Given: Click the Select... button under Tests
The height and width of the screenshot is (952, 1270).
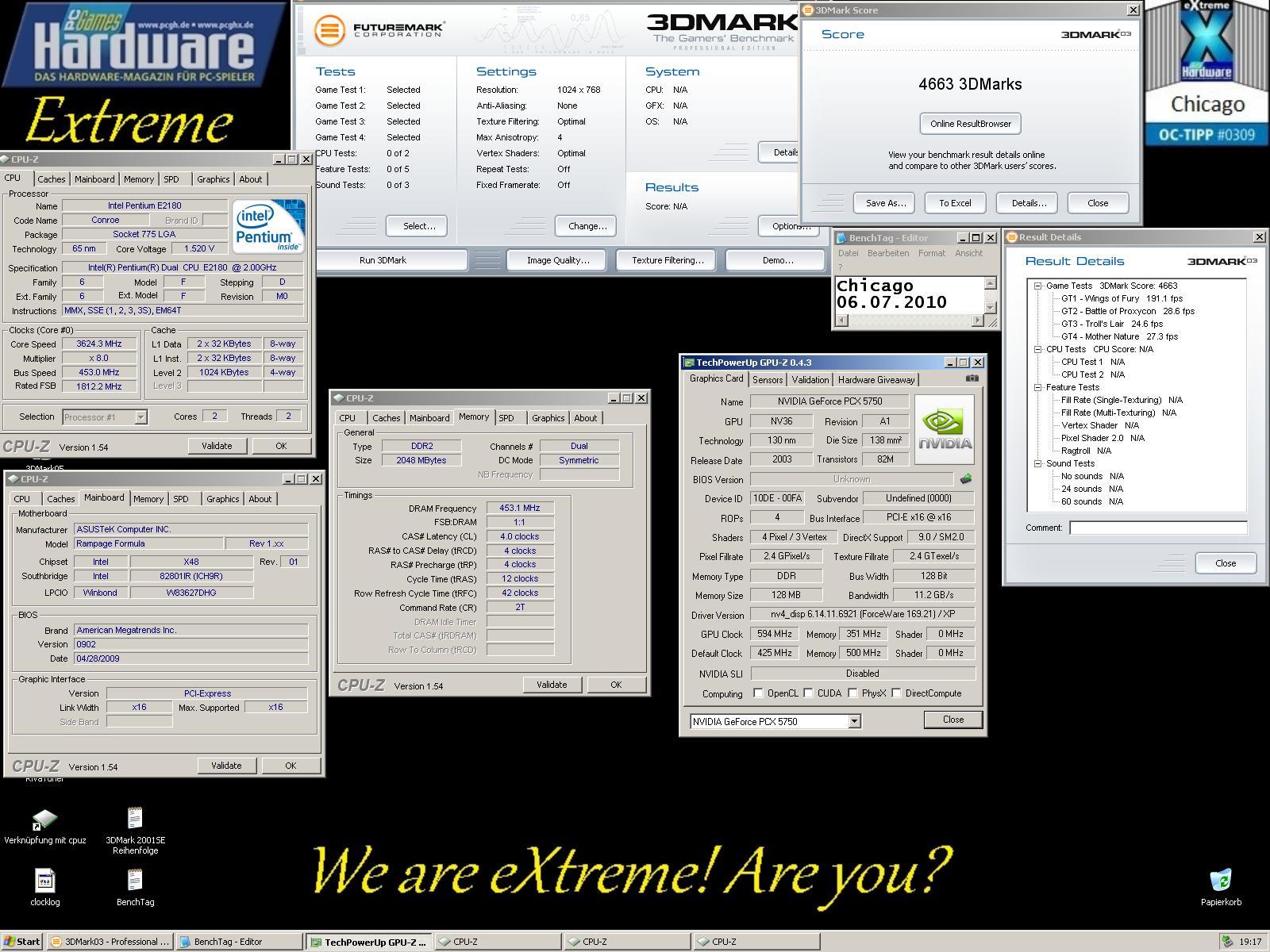Looking at the screenshot, I should pos(417,226).
